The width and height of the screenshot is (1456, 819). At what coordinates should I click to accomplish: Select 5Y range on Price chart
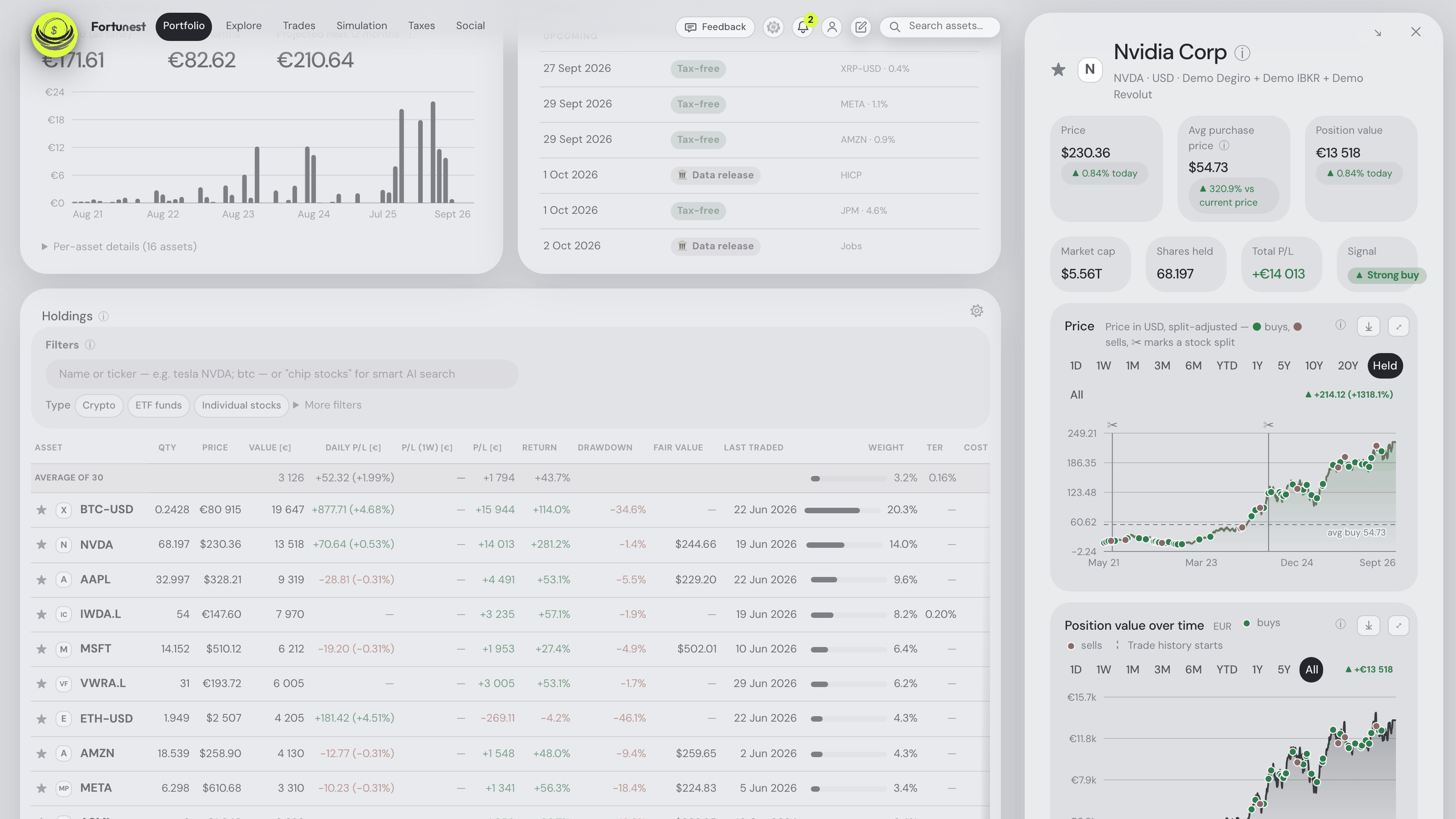click(1284, 366)
